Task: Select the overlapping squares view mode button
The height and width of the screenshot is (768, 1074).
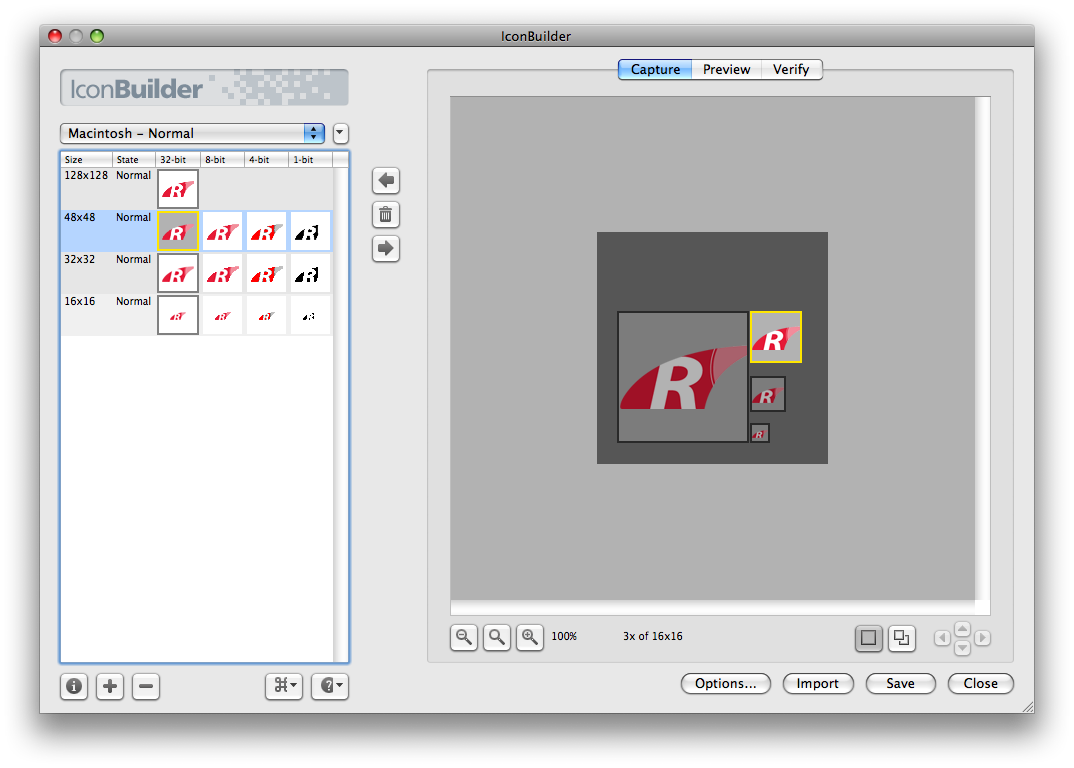Action: [x=901, y=639]
